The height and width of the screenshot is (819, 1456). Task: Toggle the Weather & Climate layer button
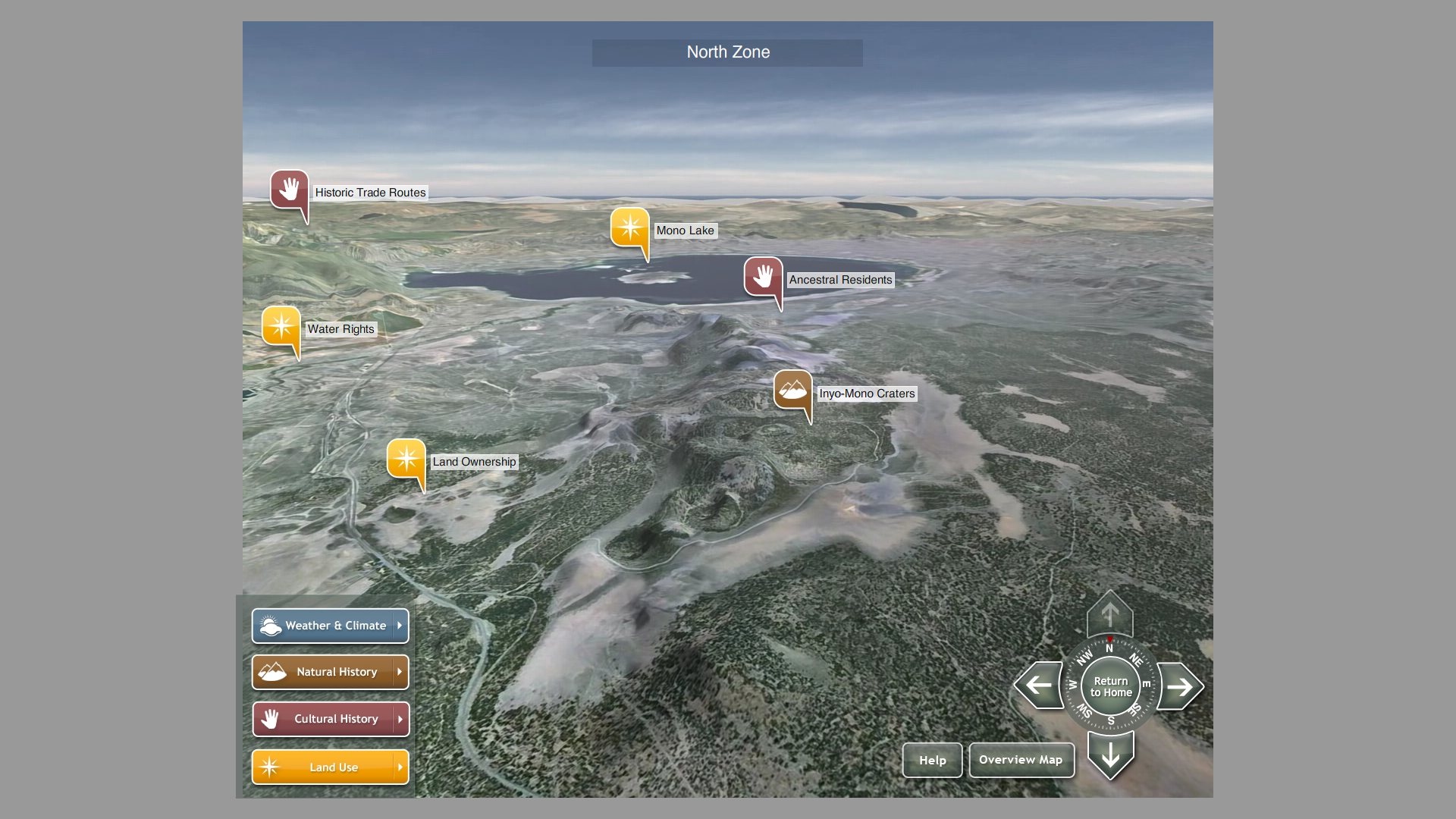pyautogui.click(x=322, y=626)
